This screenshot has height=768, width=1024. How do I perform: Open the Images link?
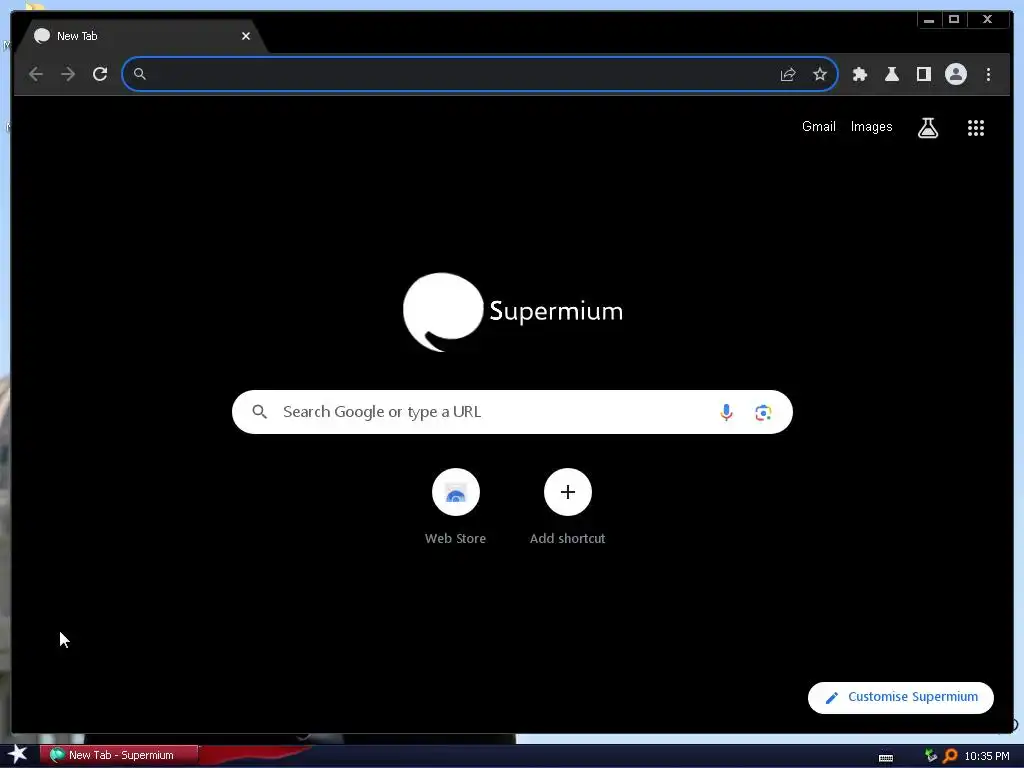pyautogui.click(x=871, y=127)
